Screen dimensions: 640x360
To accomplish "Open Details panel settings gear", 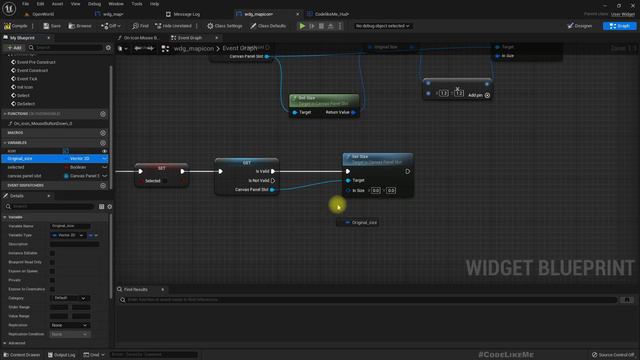I will point(109,207).
